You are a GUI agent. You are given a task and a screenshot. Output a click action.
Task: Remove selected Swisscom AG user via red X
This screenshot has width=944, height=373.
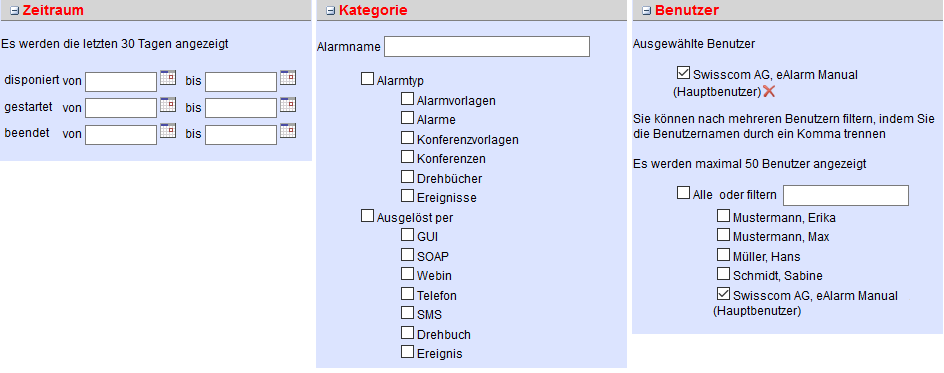pyautogui.click(x=769, y=91)
